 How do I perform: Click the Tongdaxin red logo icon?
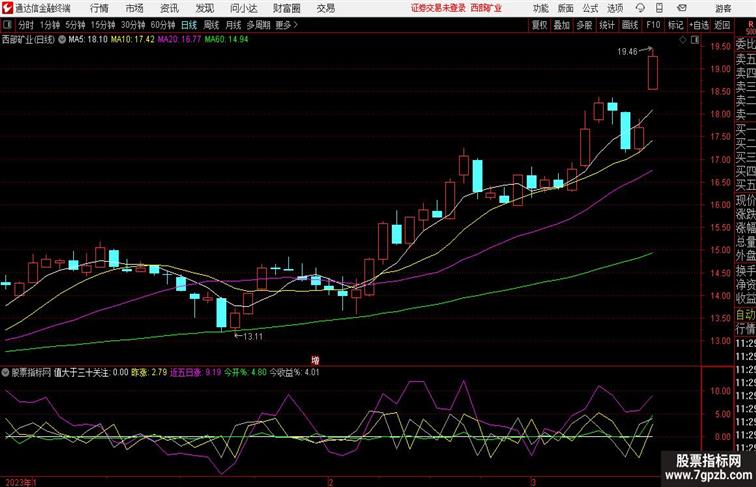(x=7, y=8)
